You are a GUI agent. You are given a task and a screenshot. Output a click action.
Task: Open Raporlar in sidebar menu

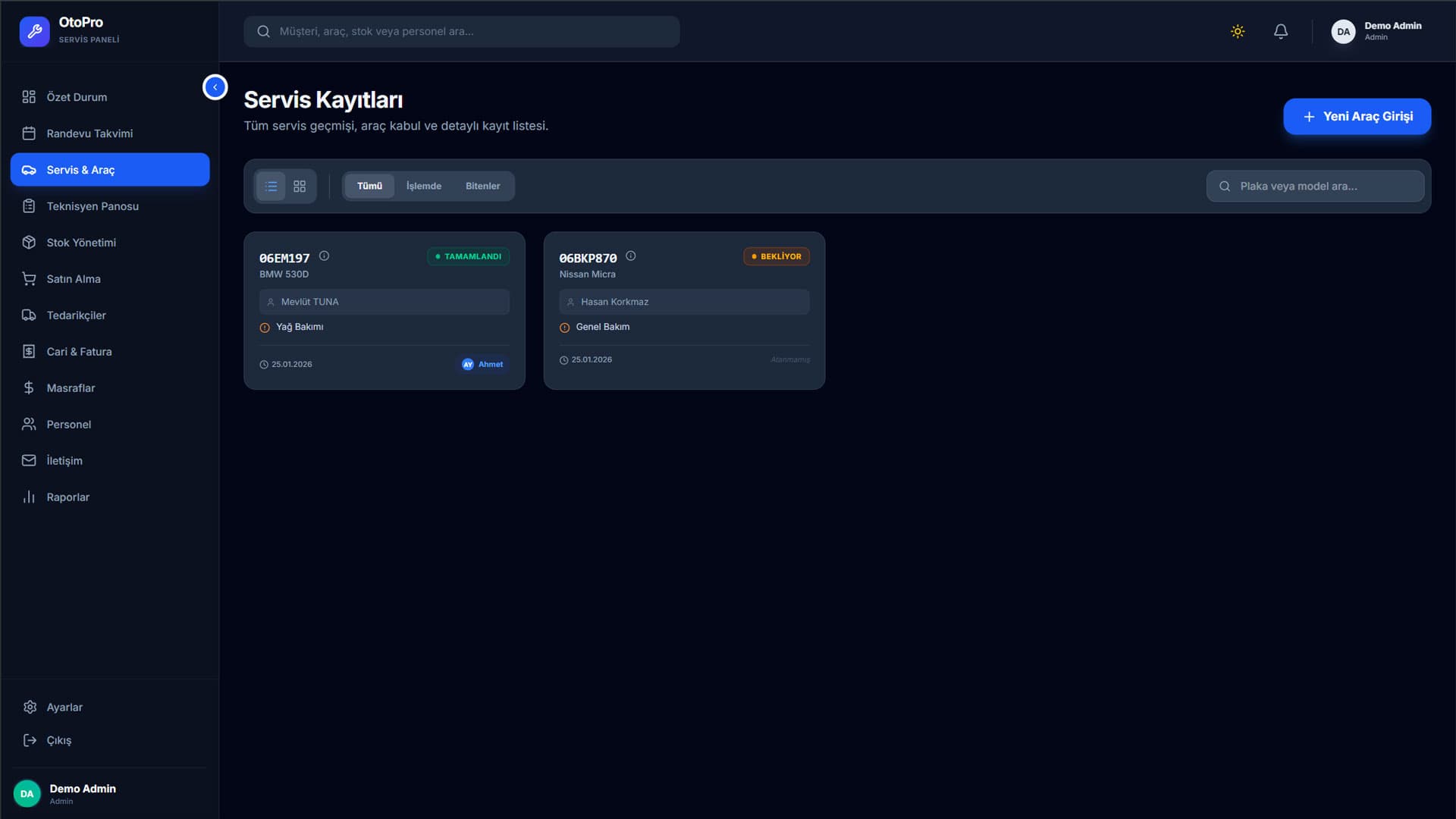(x=67, y=497)
